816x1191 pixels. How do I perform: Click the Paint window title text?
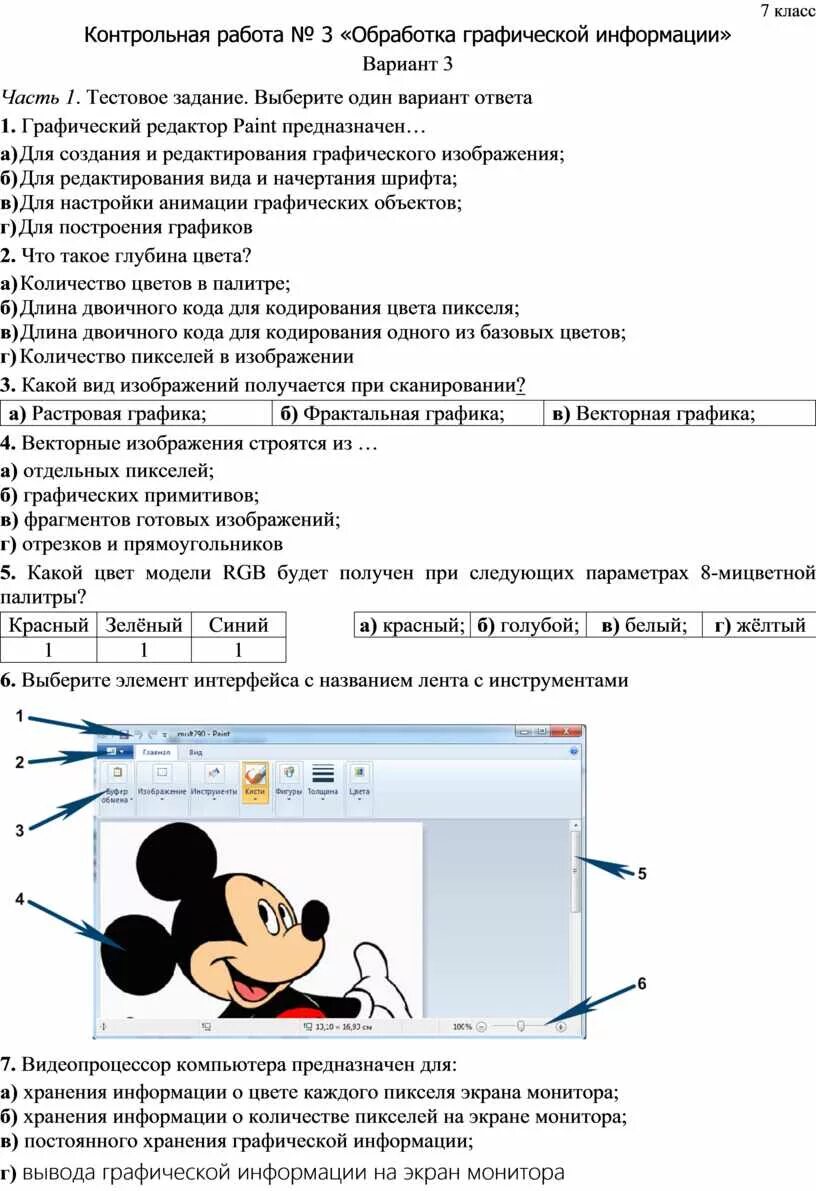coord(203,734)
